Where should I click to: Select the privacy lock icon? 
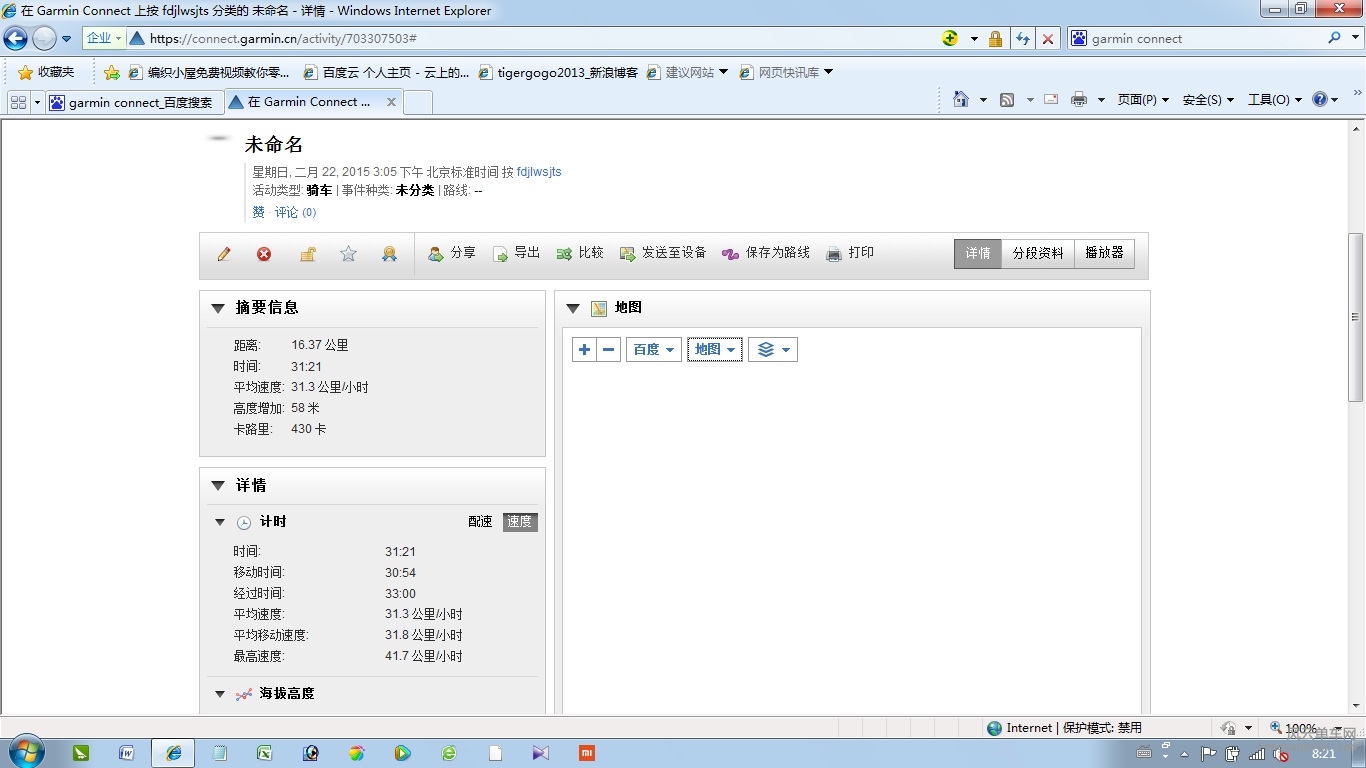click(306, 253)
